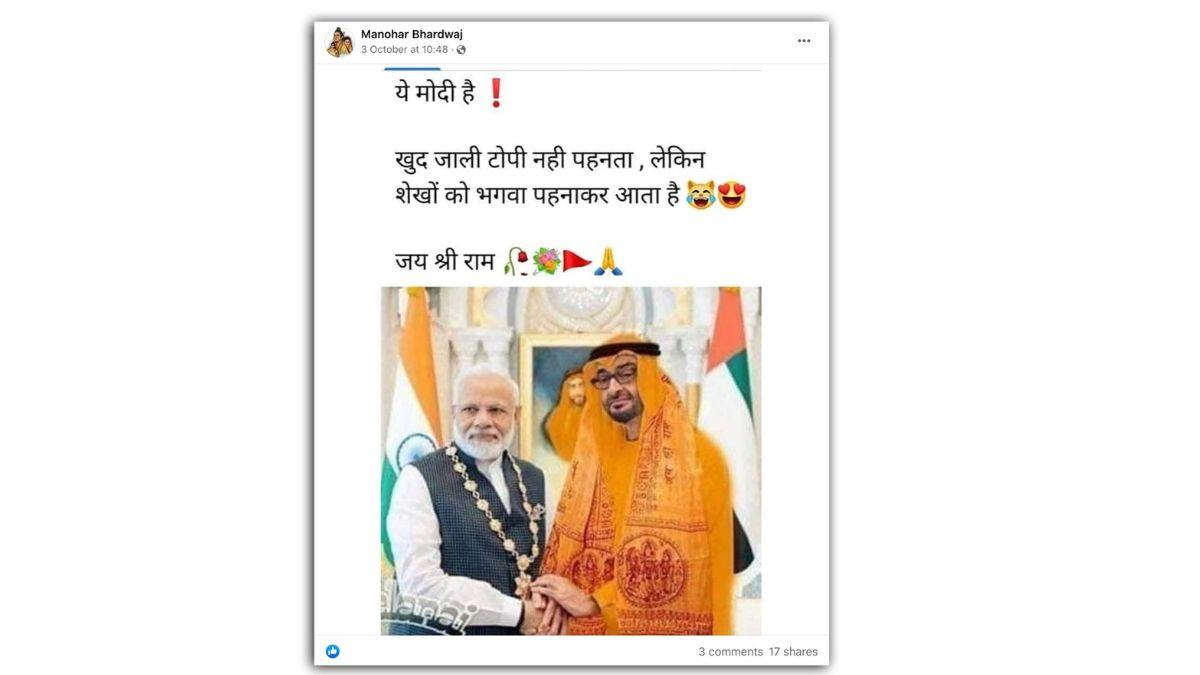Click the Manohar Bhardwaj profile avatar
1200x675 pixels.
click(x=339, y=42)
